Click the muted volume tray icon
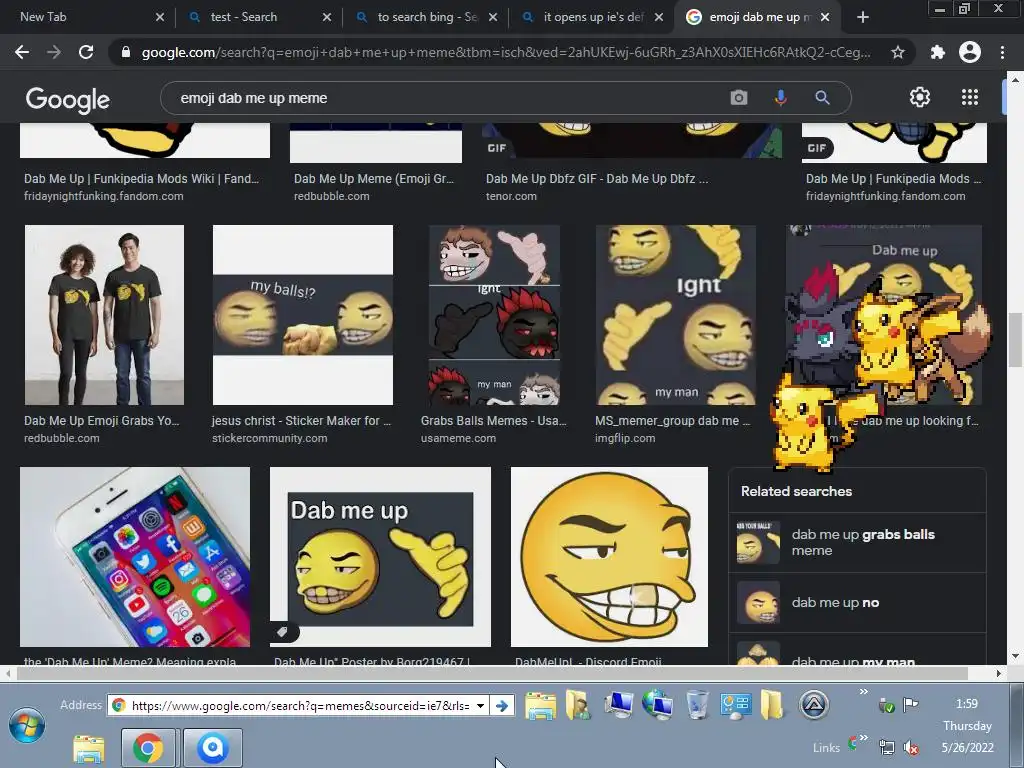 click(910, 747)
